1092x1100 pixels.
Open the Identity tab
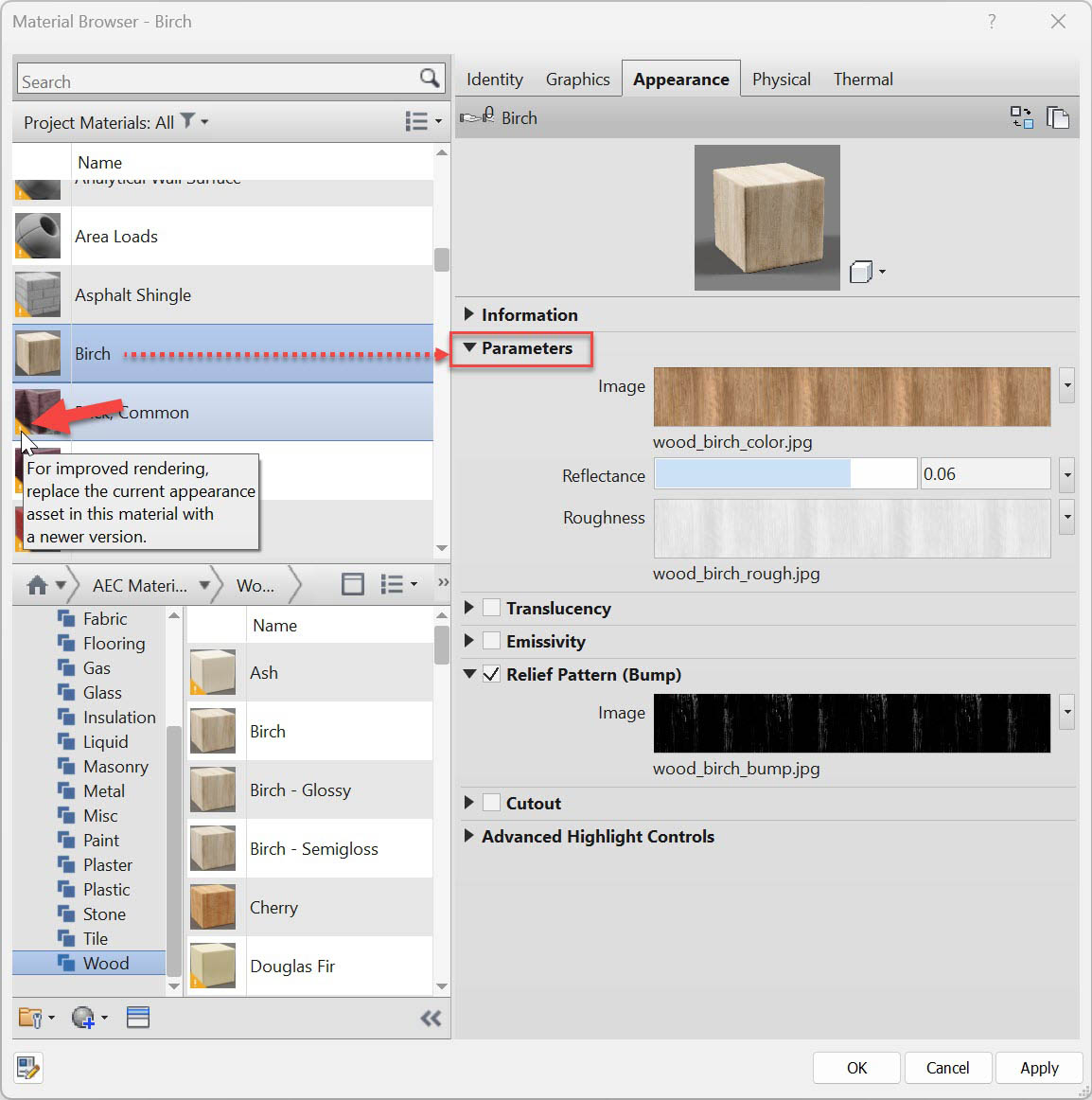[494, 79]
